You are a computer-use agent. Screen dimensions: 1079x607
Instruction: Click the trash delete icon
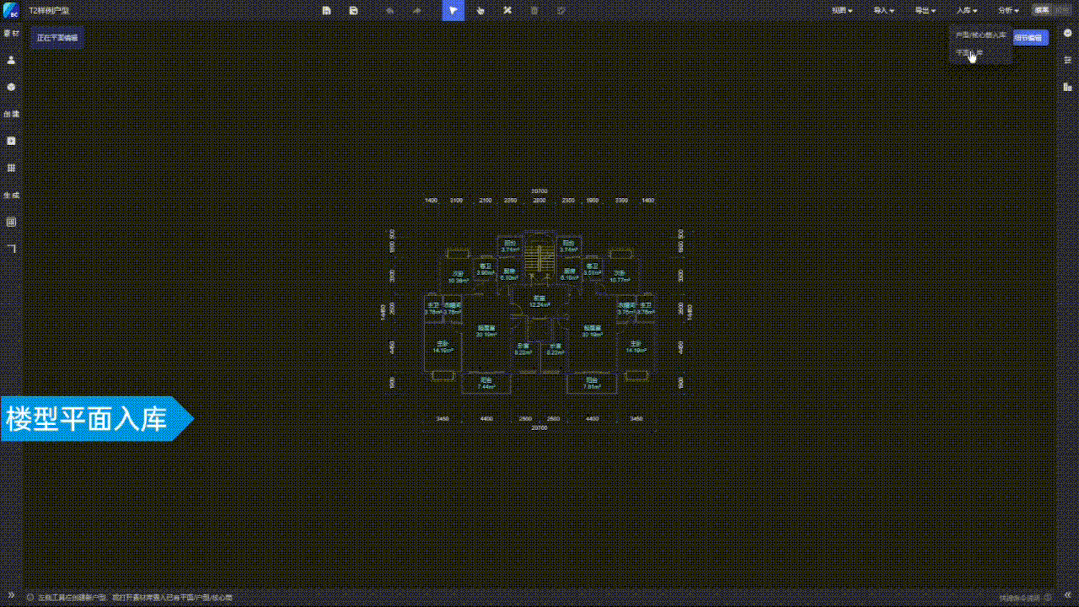534,10
